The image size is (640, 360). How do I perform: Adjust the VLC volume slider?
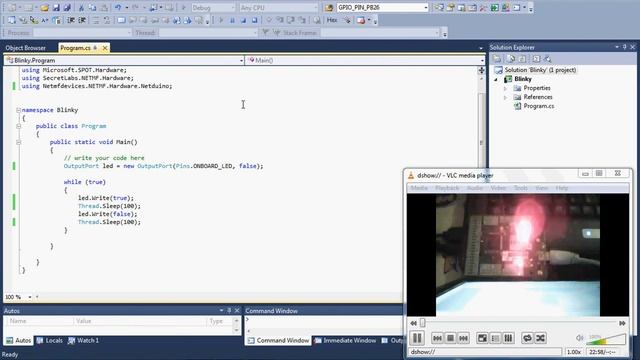click(606, 339)
